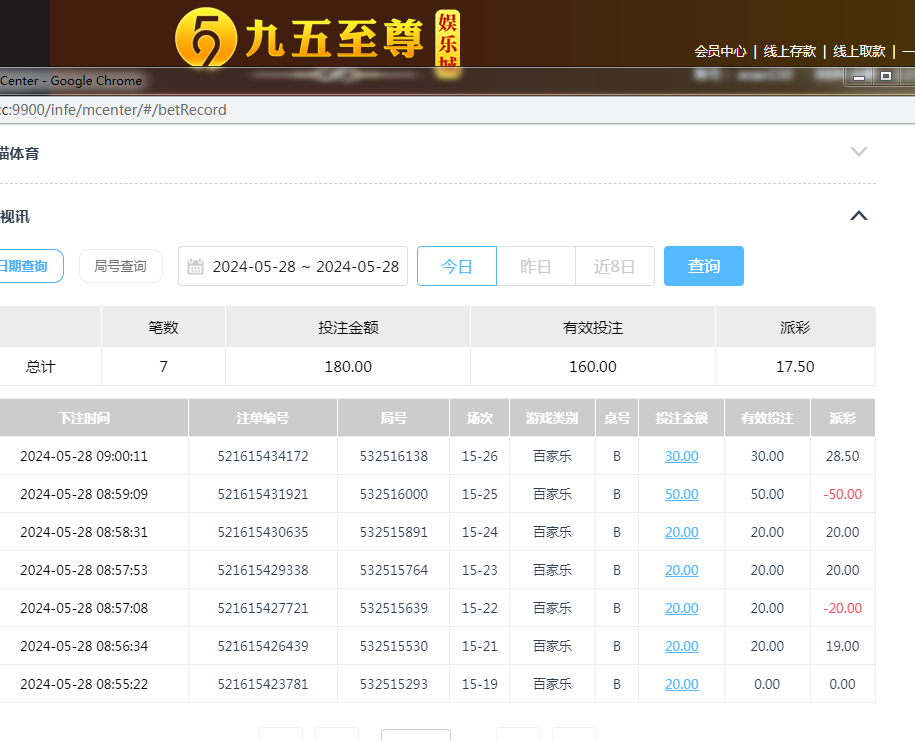Collapse the 视讯 section chevron

pos(858,216)
